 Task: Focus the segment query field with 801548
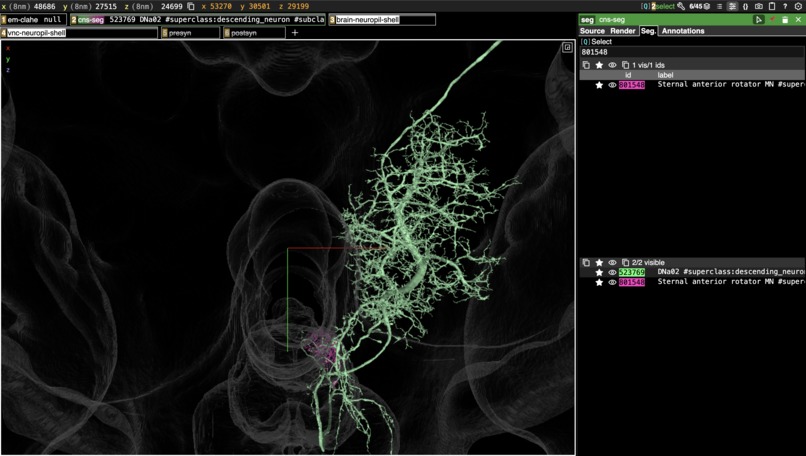click(692, 52)
